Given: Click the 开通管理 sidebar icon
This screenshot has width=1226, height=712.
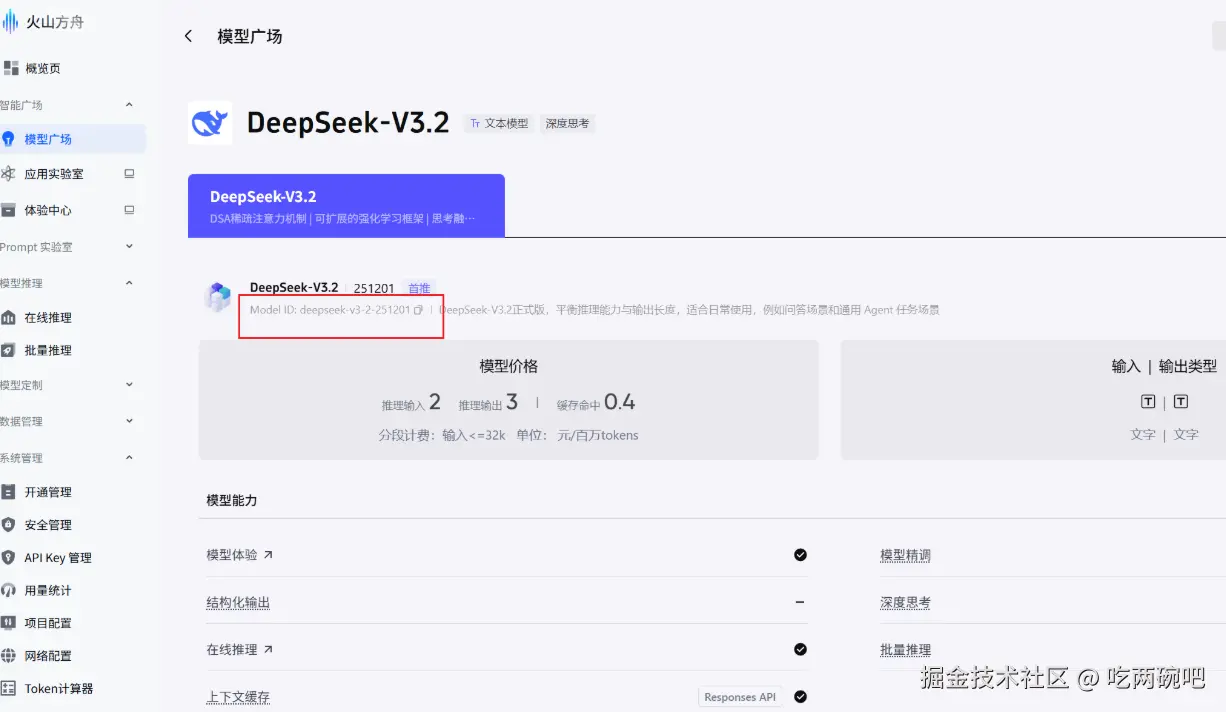Looking at the screenshot, I should tap(9, 492).
